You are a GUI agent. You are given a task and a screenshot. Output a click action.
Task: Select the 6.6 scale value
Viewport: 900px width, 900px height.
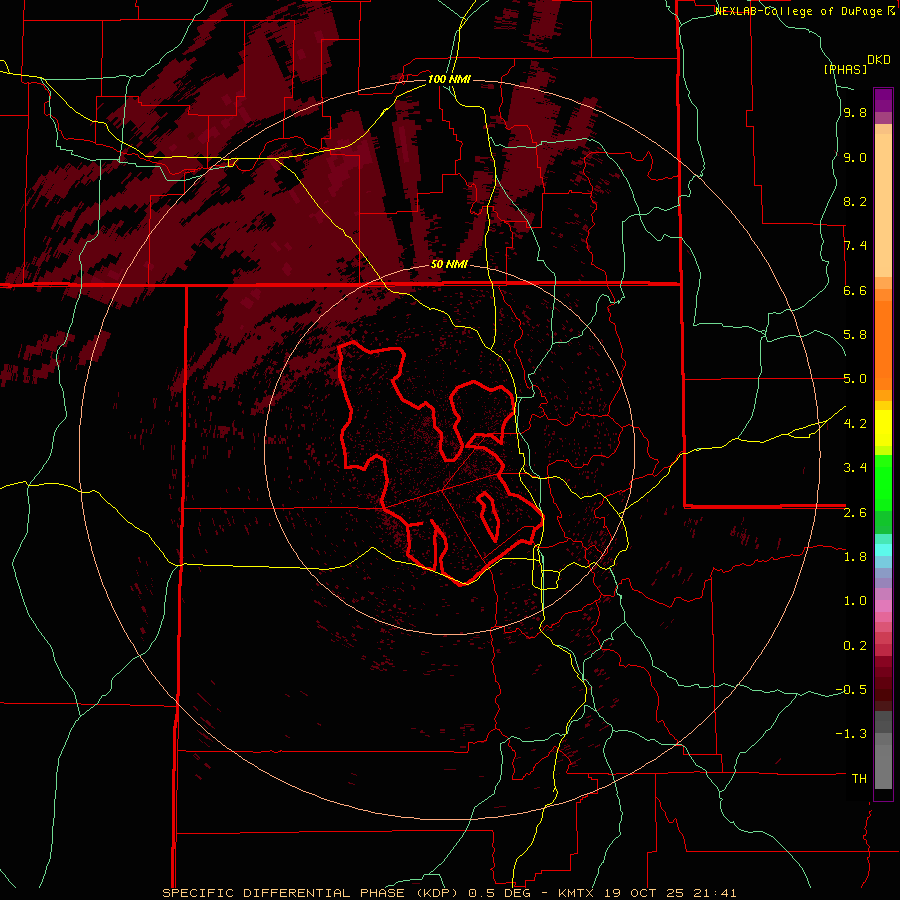855,290
